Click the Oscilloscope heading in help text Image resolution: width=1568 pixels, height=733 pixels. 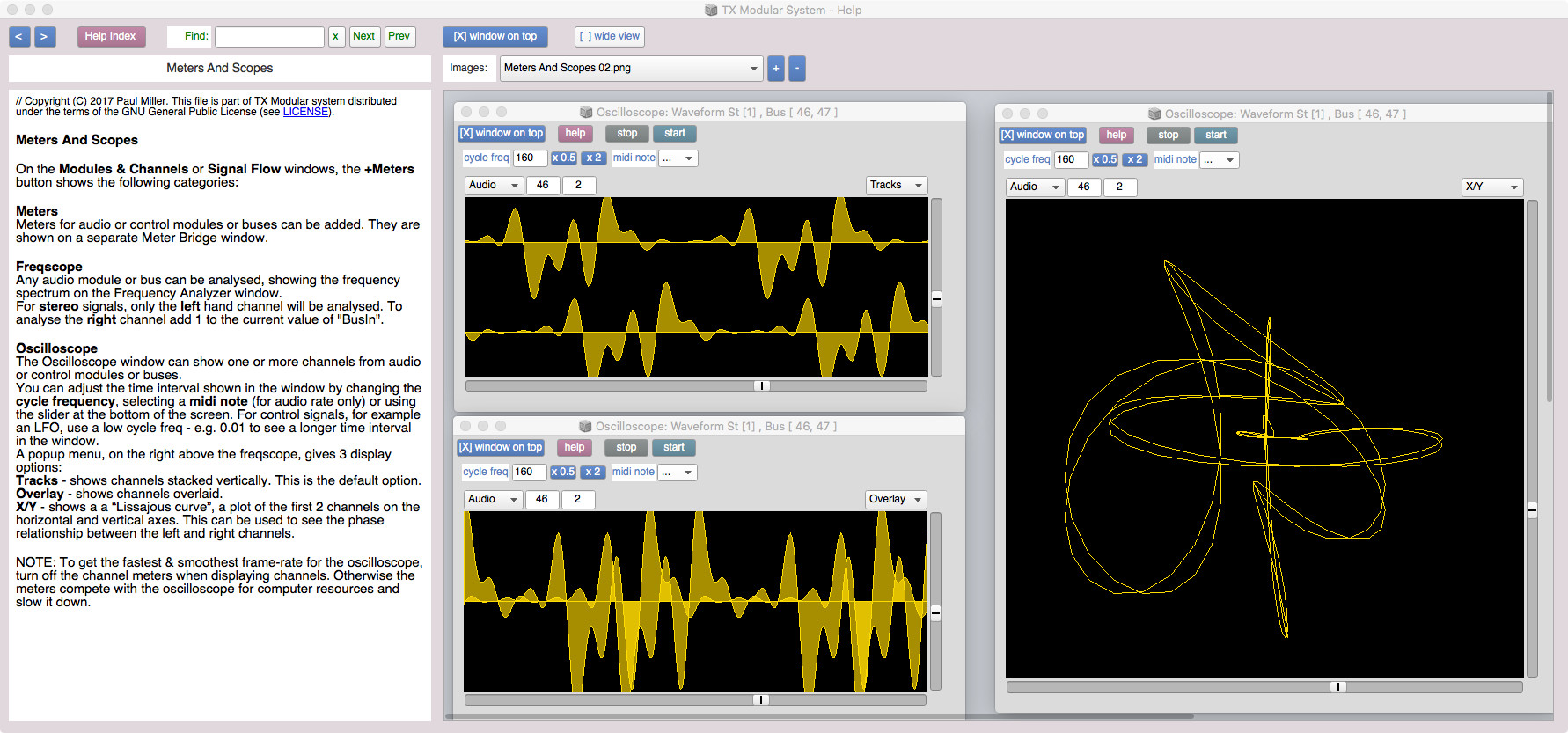pos(56,348)
